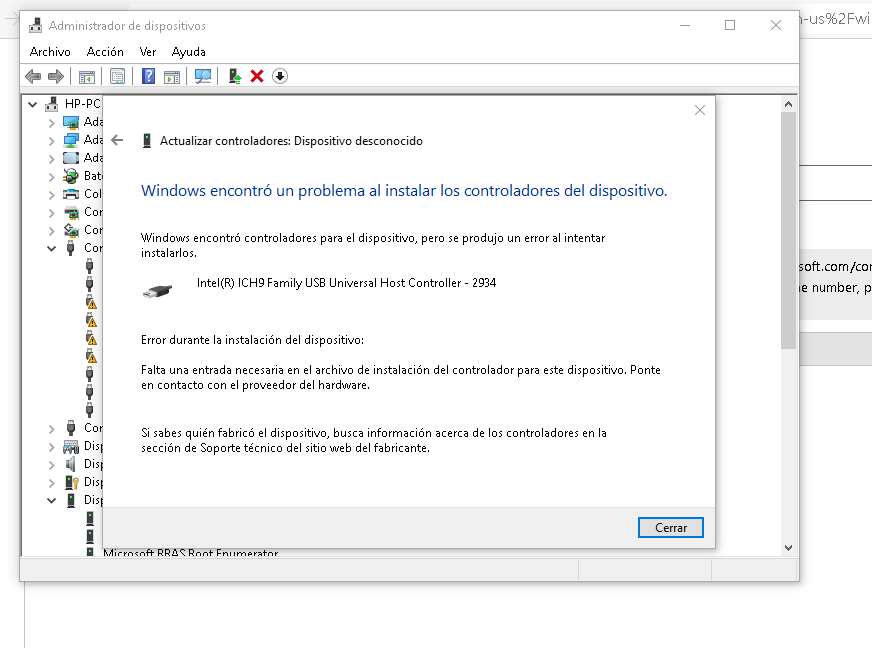Expand the Col print queue category

point(51,195)
